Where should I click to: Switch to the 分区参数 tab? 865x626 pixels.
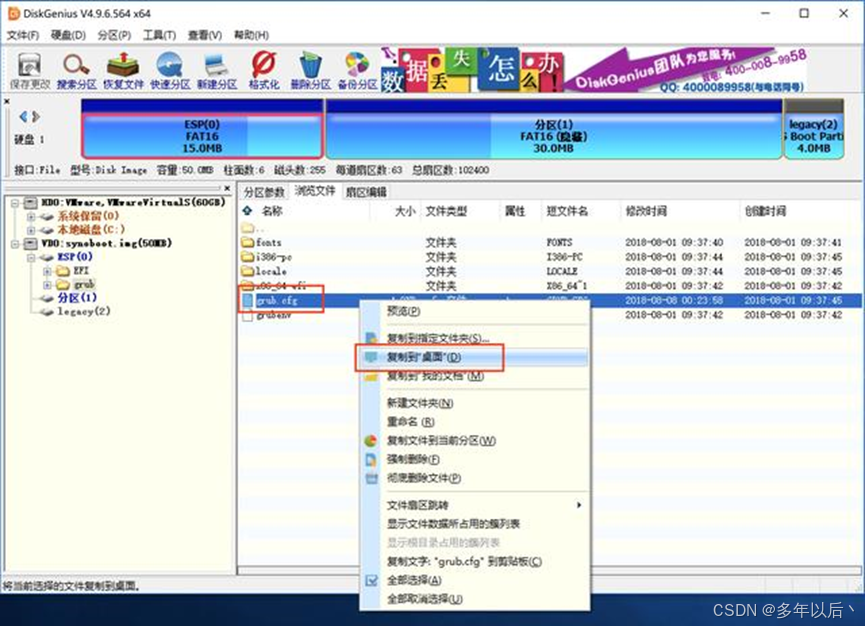pos(265,192)
